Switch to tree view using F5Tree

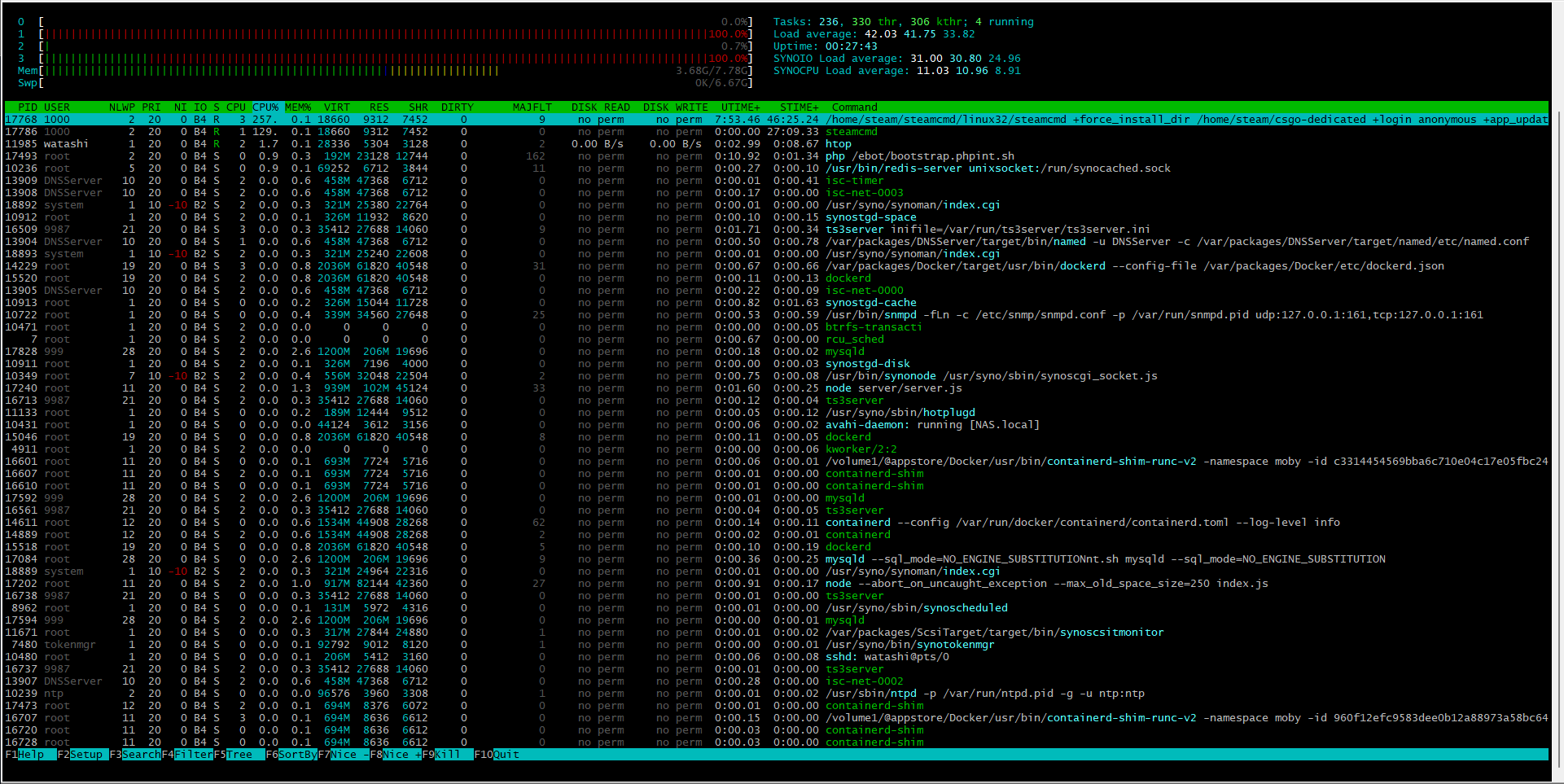[x=236, y=755]
